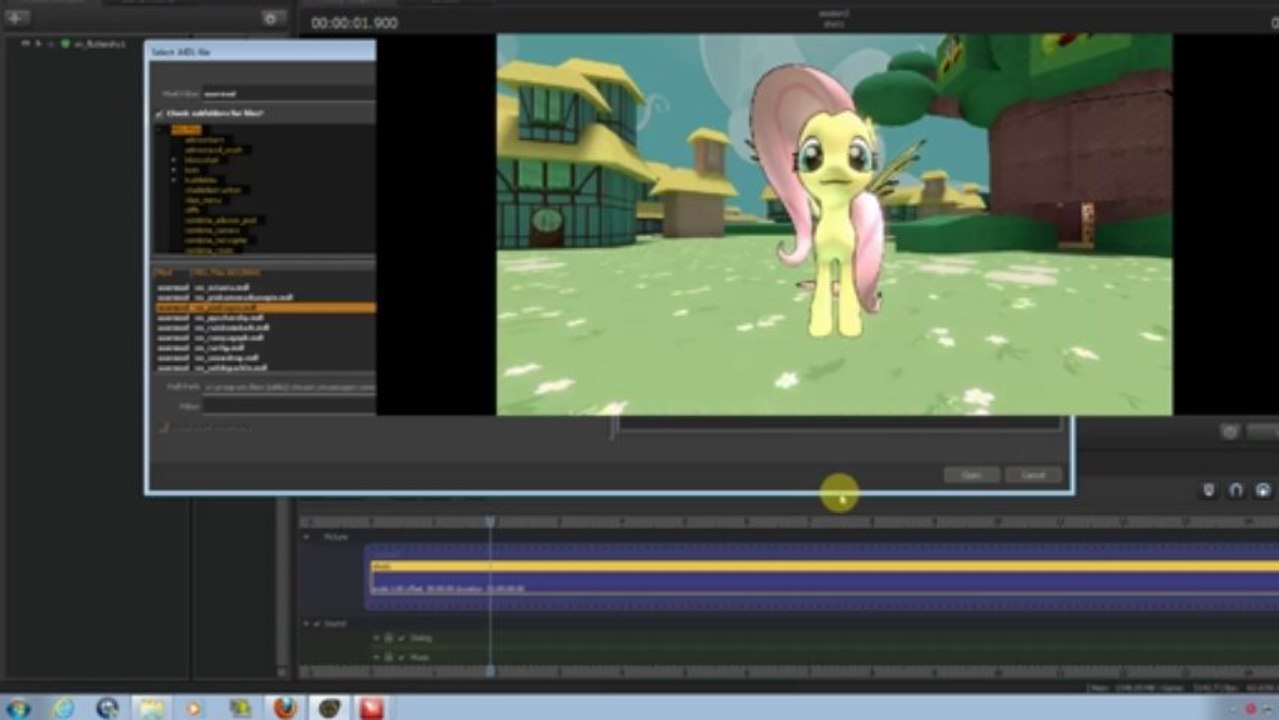Toggle the Dialog track checkbox
1279x720 pixels.
click(x=401, y=638)
